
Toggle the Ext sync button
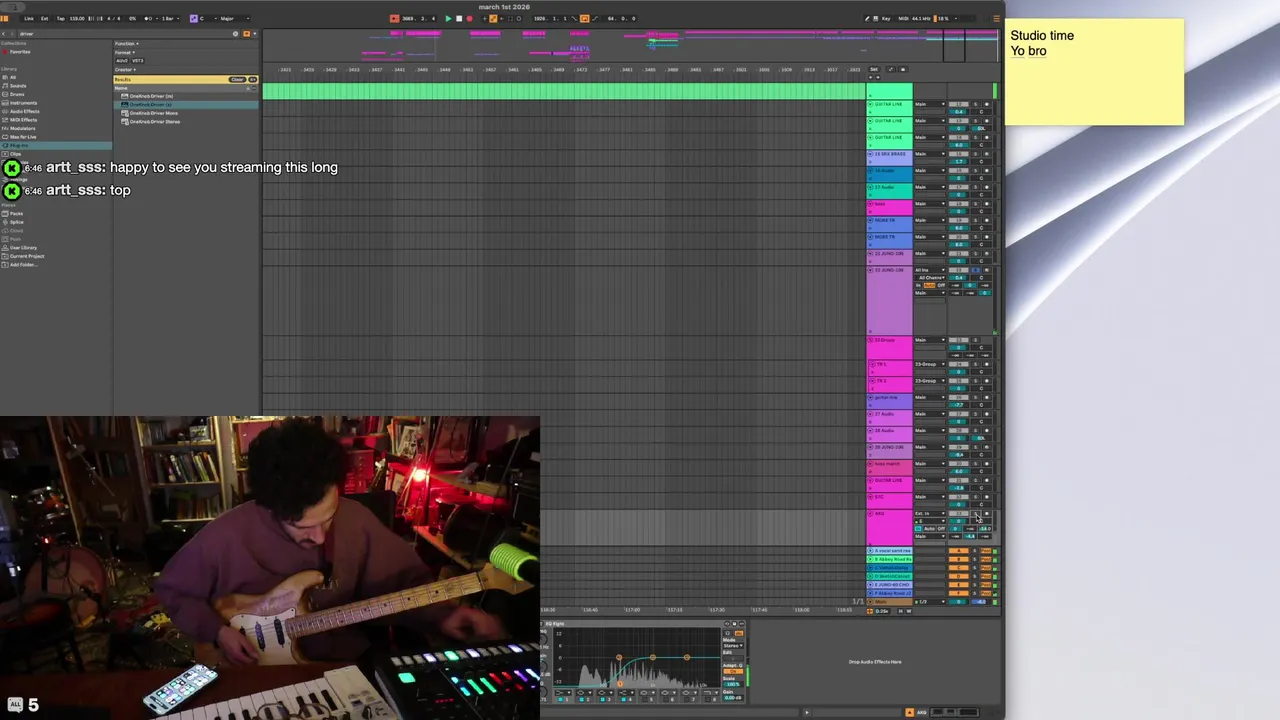click(44, 18)
